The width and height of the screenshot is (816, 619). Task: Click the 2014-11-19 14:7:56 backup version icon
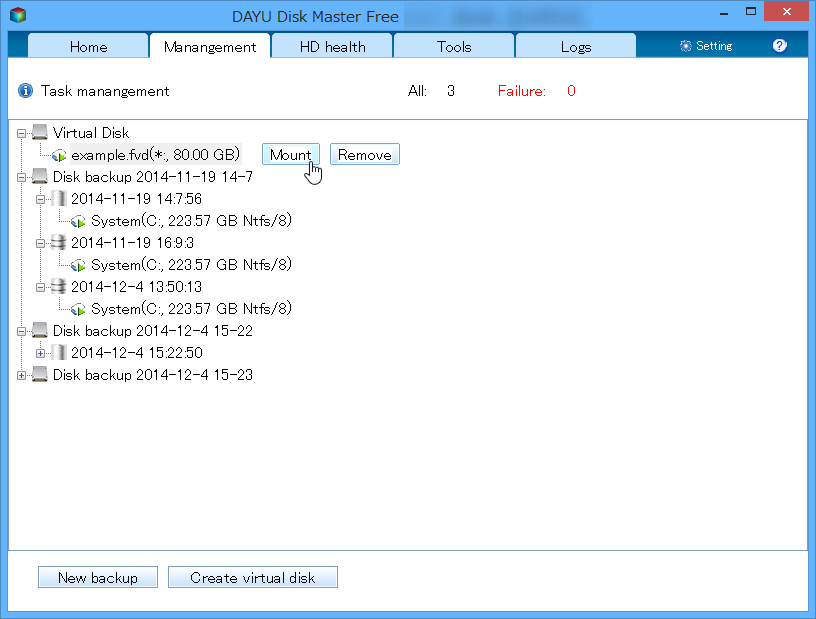[x=59, y=198]
